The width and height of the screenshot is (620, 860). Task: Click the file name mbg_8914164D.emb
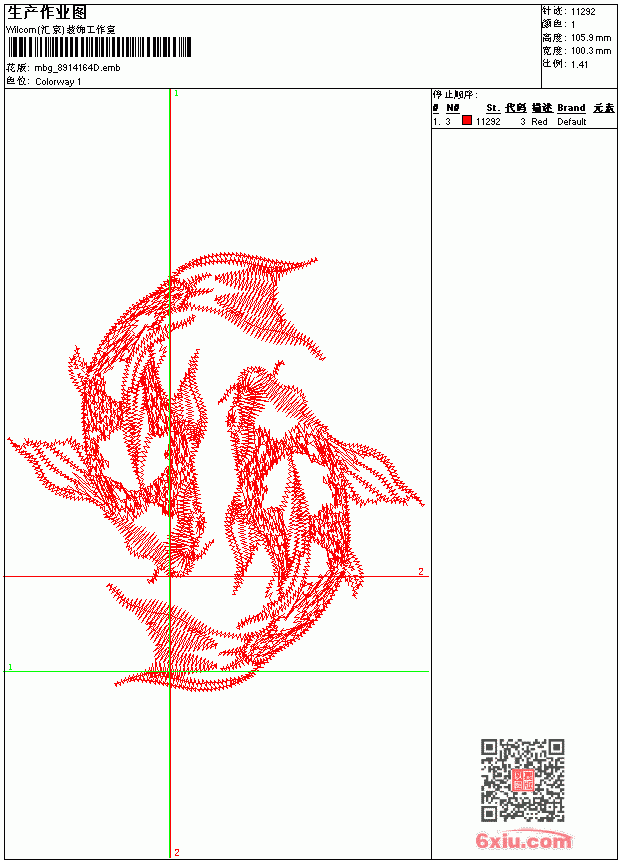click(77, 68)
